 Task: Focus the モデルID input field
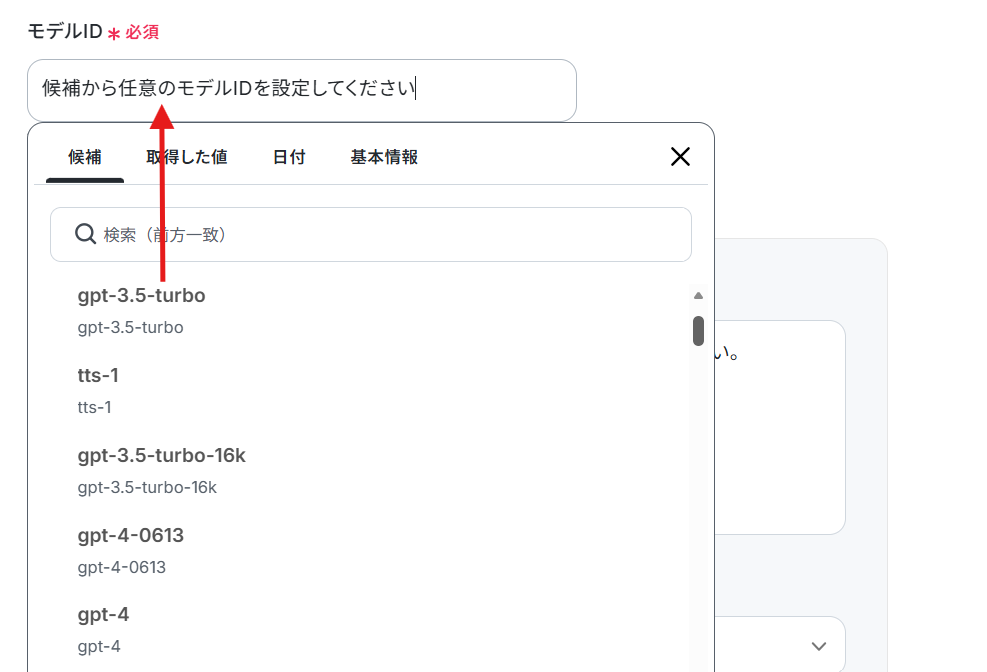point(302,90)
